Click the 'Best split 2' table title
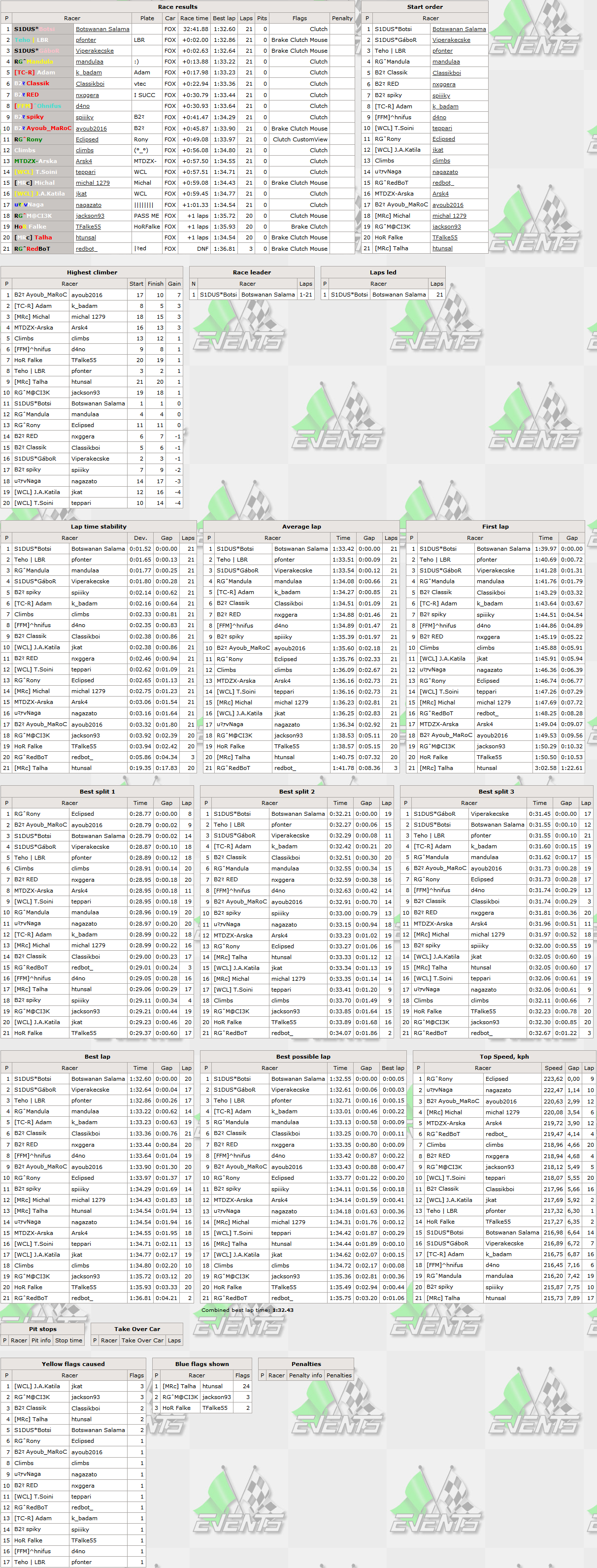597x1568 pixels. click(x=297, y=792)
